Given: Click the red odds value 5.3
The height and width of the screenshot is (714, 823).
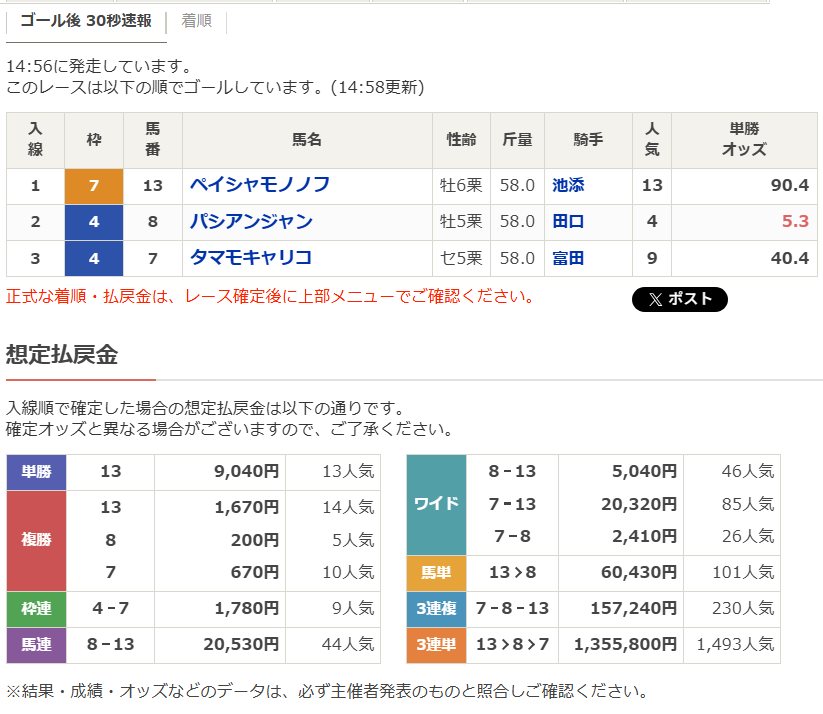Looking at the screenshot, I should click(x=795, y=222).
